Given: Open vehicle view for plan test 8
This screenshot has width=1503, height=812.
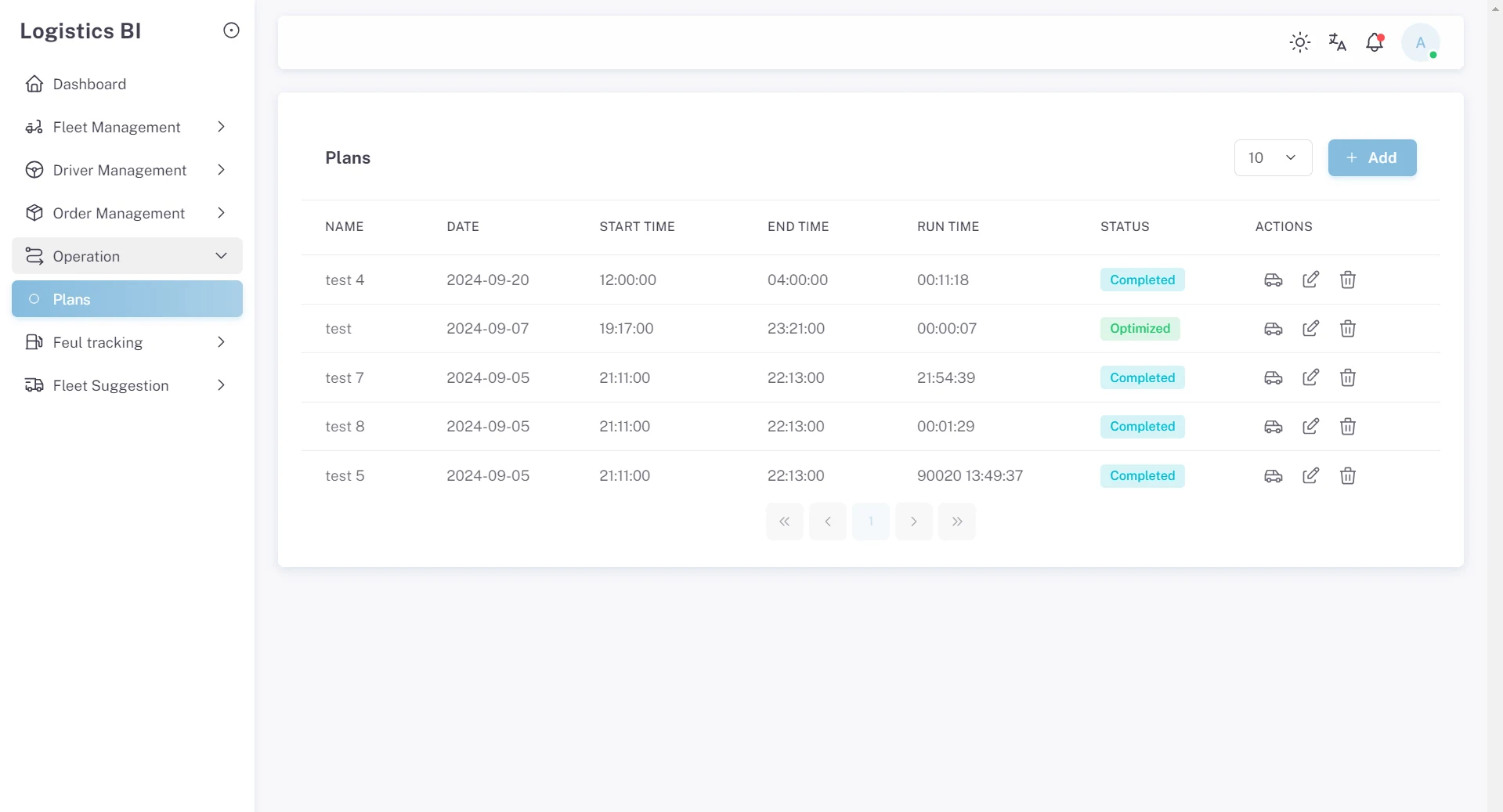Looking at the screenshot, I should point(1274,427).
